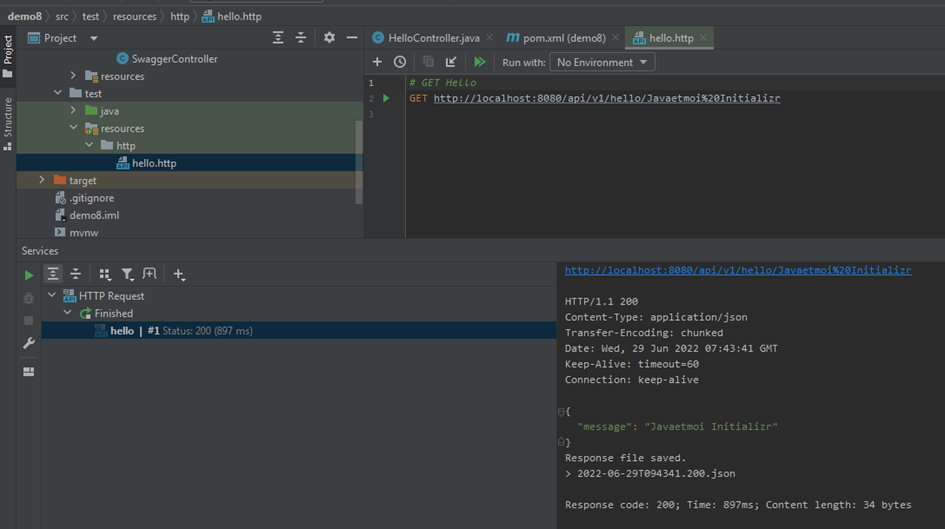Screen dimensions: 945x529
Task: Add a new HTTP request with plus icon
Action: [377, 62]
